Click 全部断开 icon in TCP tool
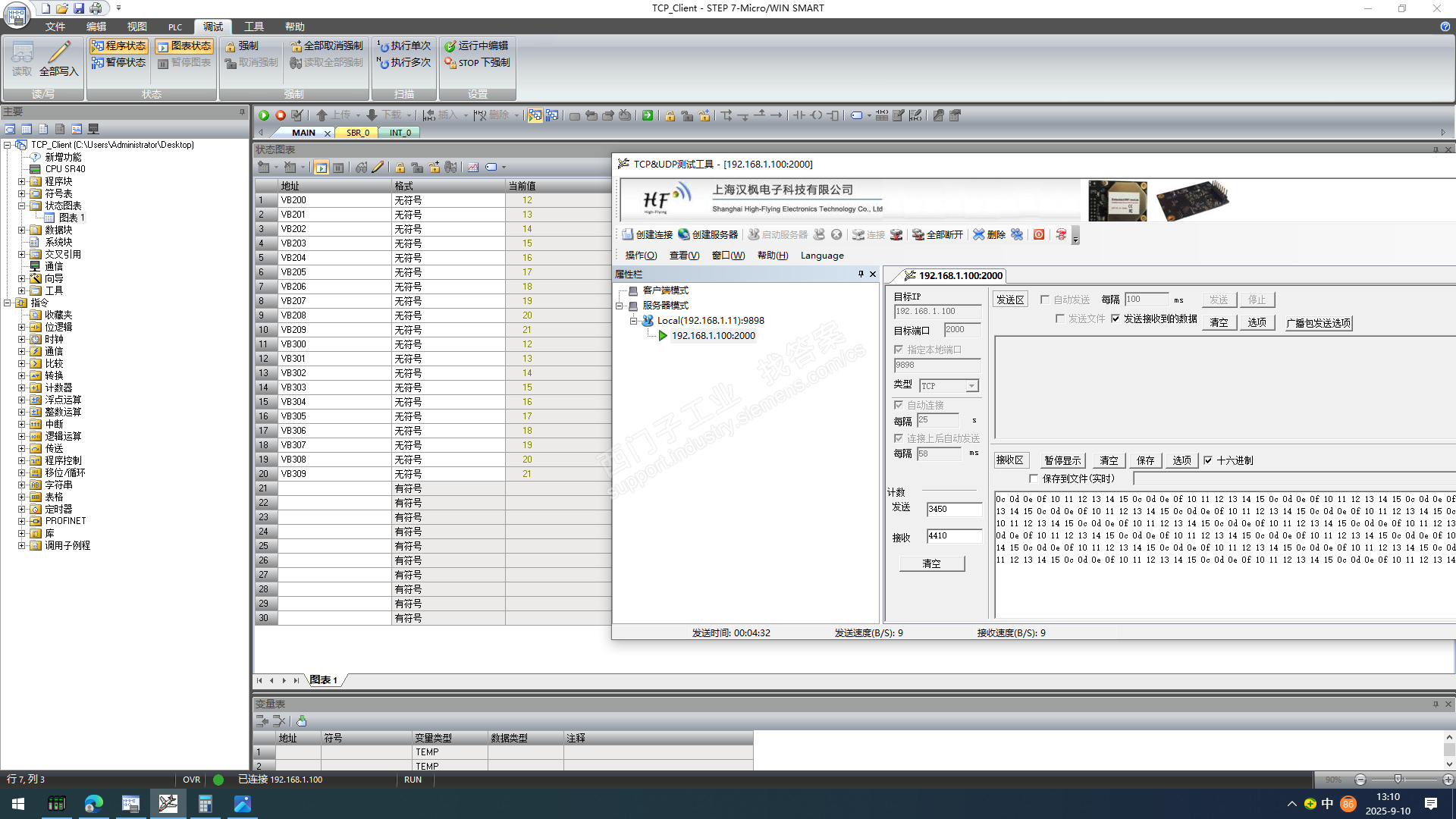This screenshot has height=819, width=1456. point(918,234)
